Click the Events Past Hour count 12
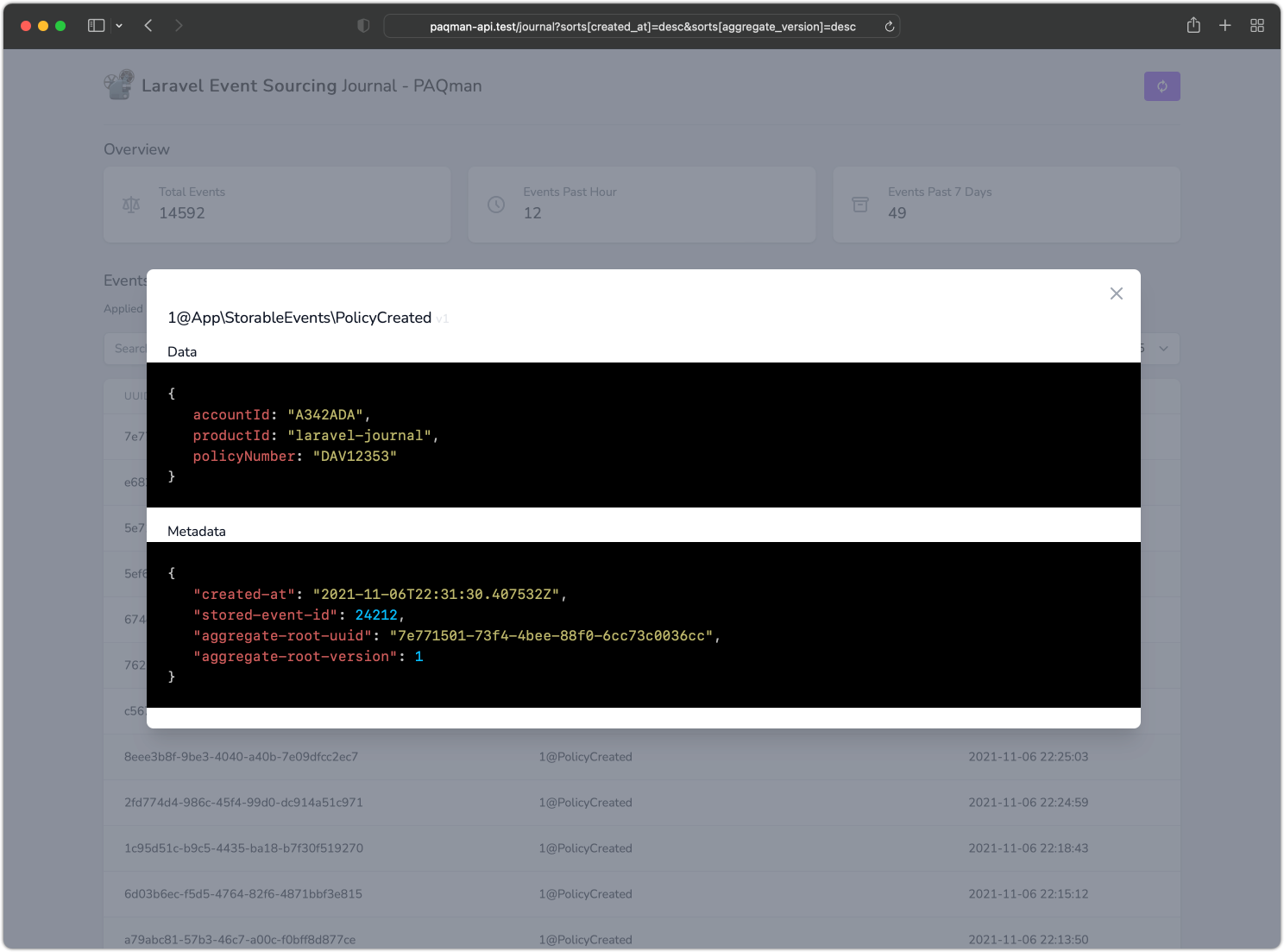 click(x=532, y=213)
